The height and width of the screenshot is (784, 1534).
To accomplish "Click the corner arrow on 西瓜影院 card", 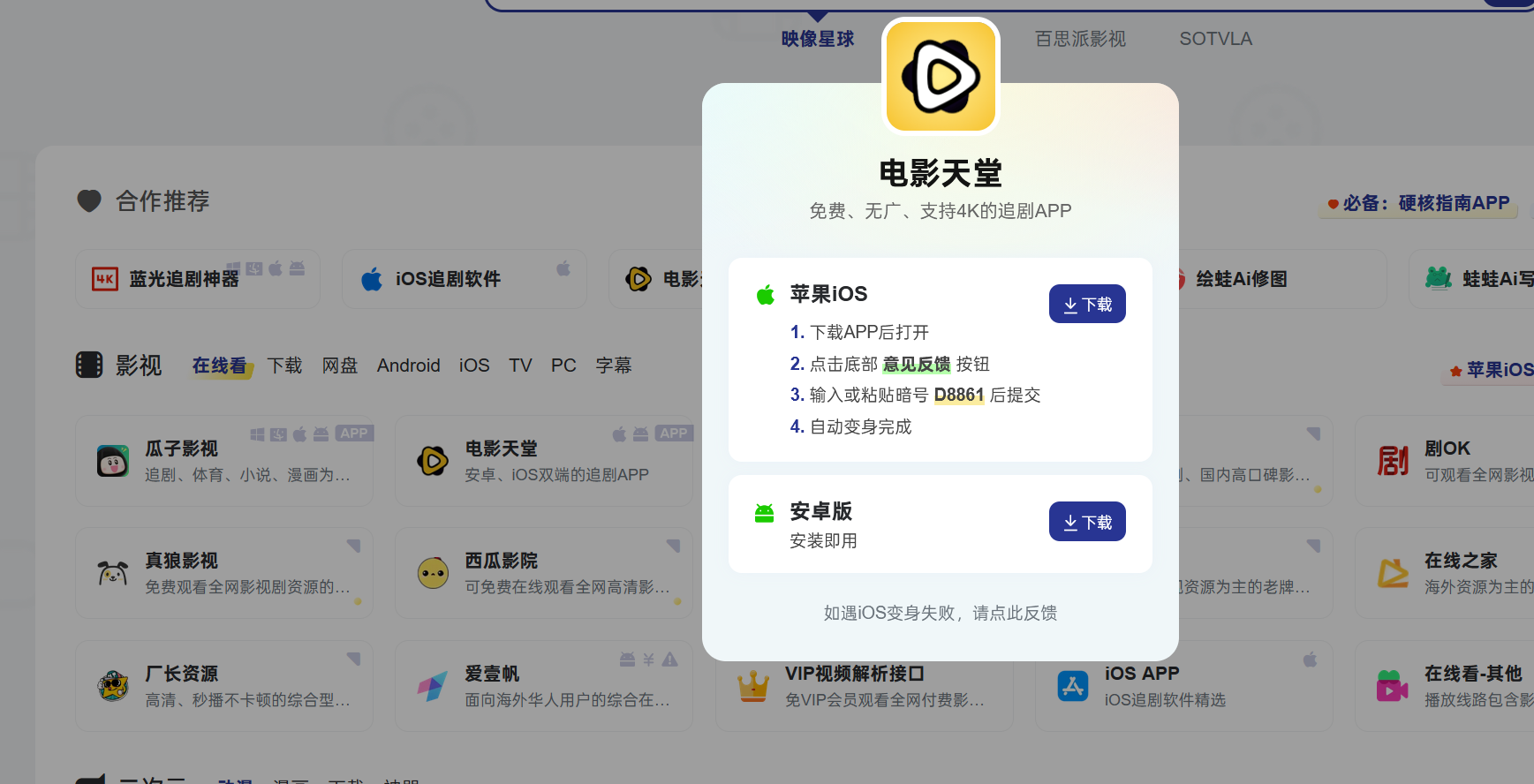I will (x=673, y=546).
